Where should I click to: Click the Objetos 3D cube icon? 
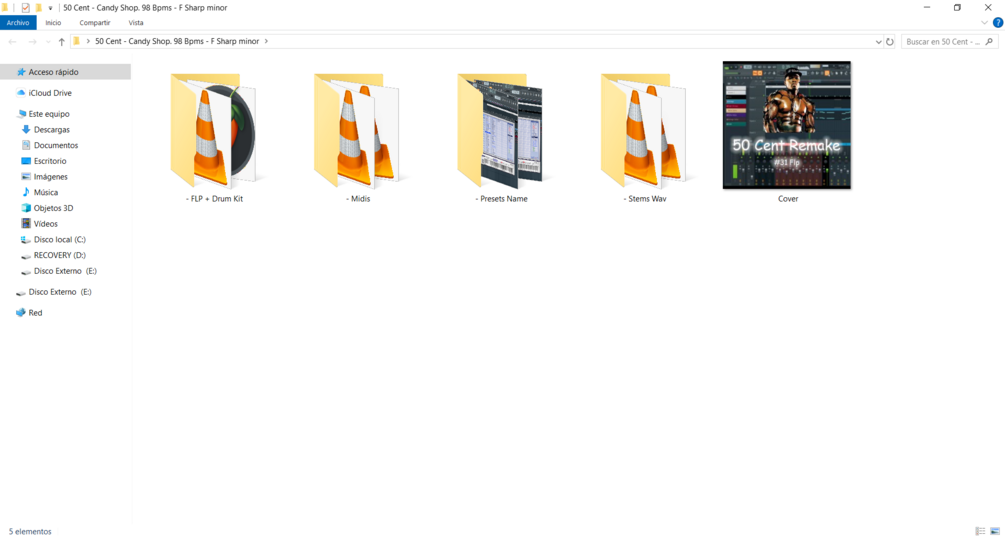[x=26, y=208]
